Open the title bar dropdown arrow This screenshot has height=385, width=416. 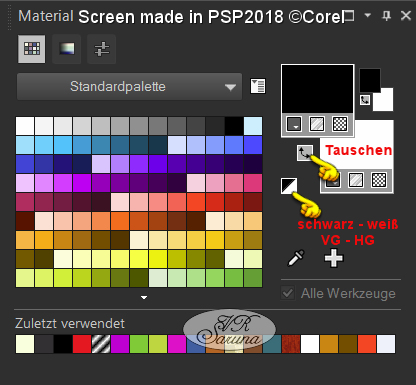368,15
